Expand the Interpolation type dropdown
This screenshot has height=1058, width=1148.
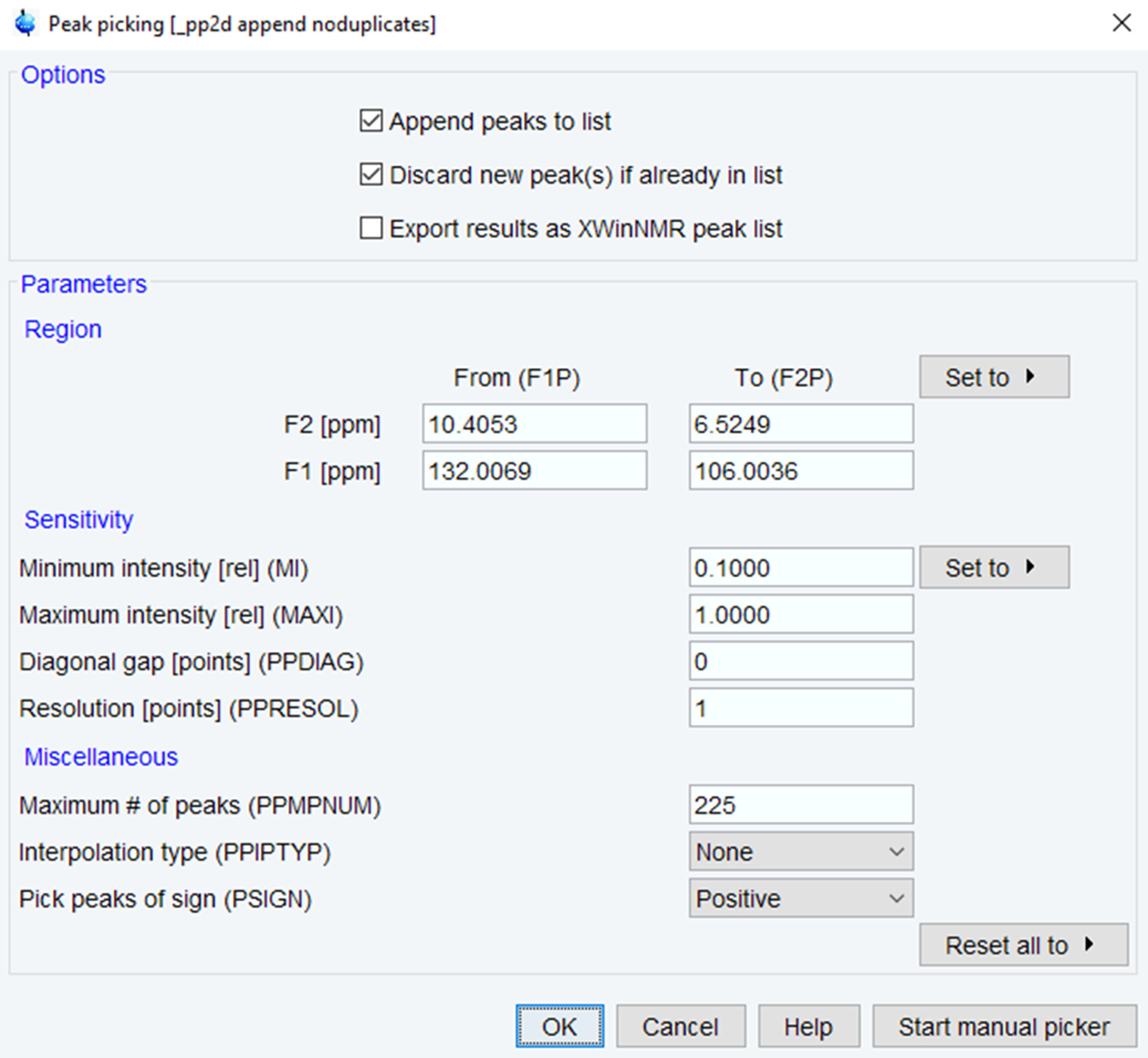tap(801, 852)
